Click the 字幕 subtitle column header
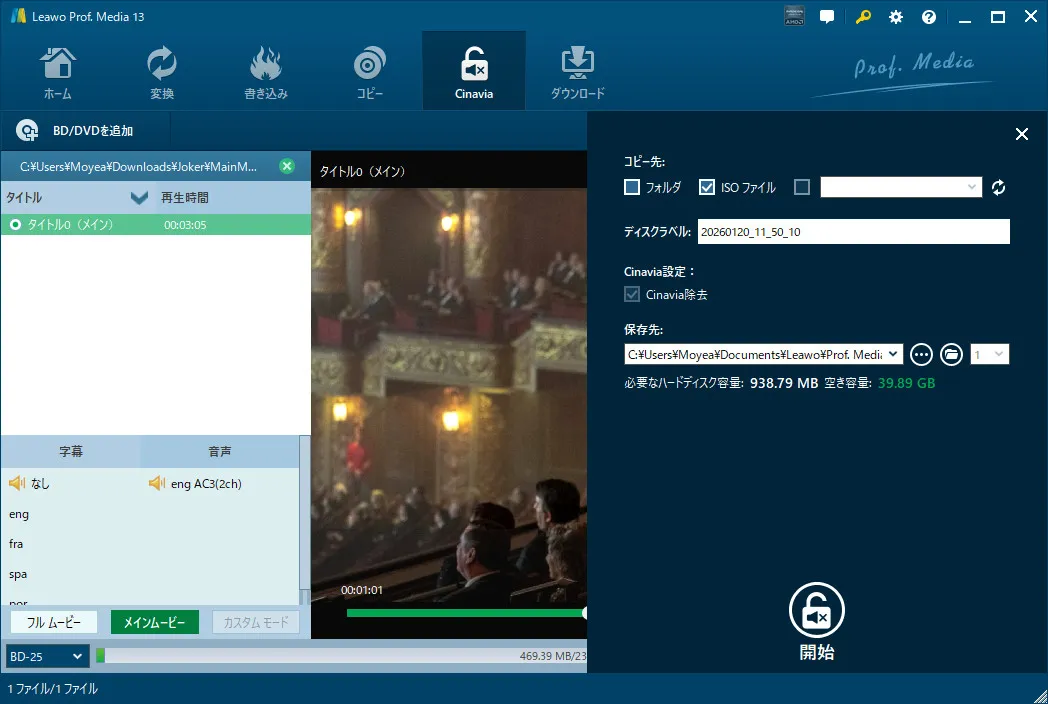Viewport: 1048px width, 704px height. [x=71, y=451]
